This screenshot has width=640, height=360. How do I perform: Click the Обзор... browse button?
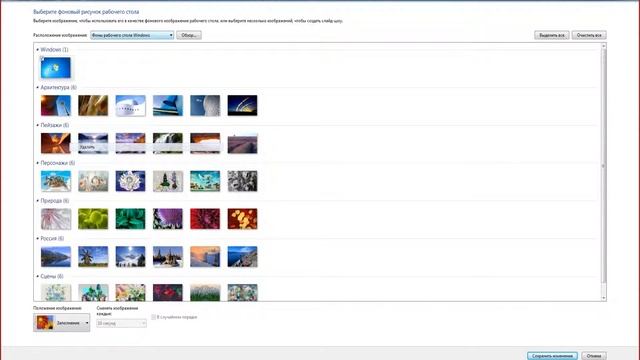pos(189,36)
